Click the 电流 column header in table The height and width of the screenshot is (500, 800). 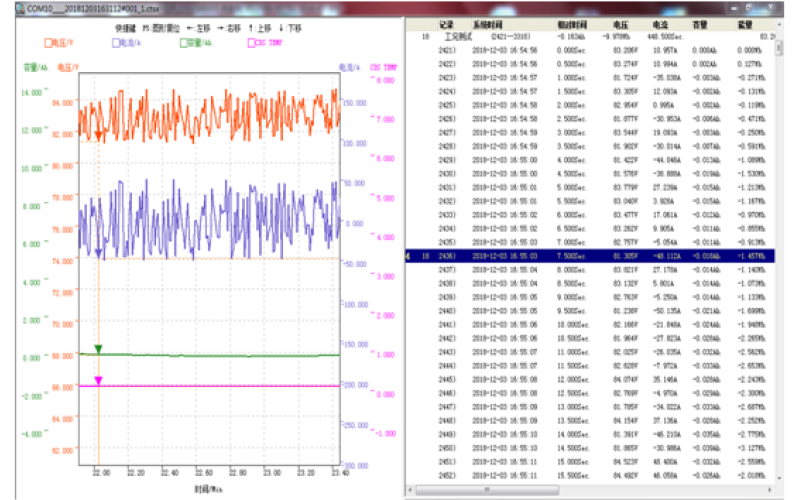click(x=660, y=24)
